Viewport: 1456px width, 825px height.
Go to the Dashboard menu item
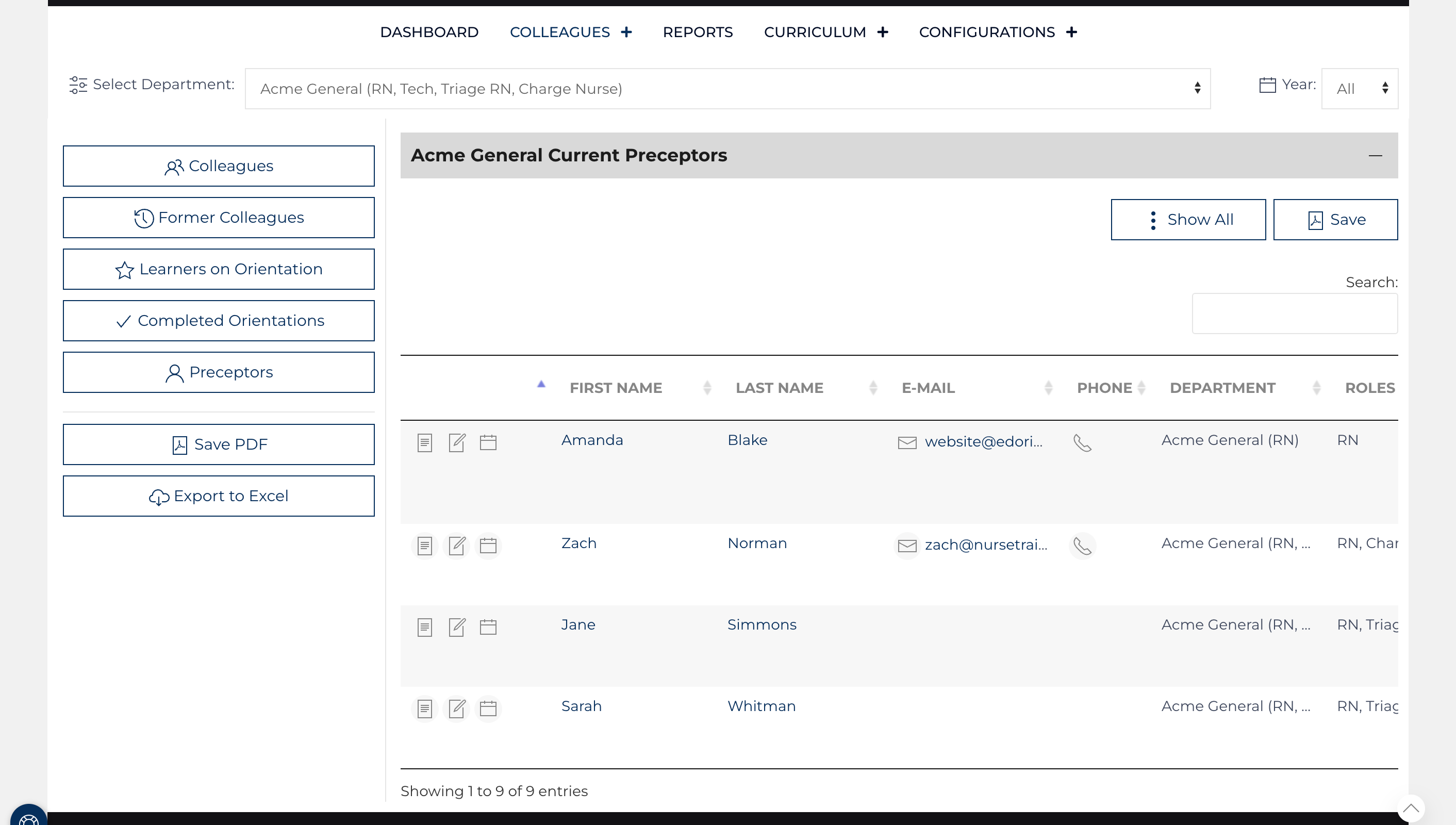429,32
